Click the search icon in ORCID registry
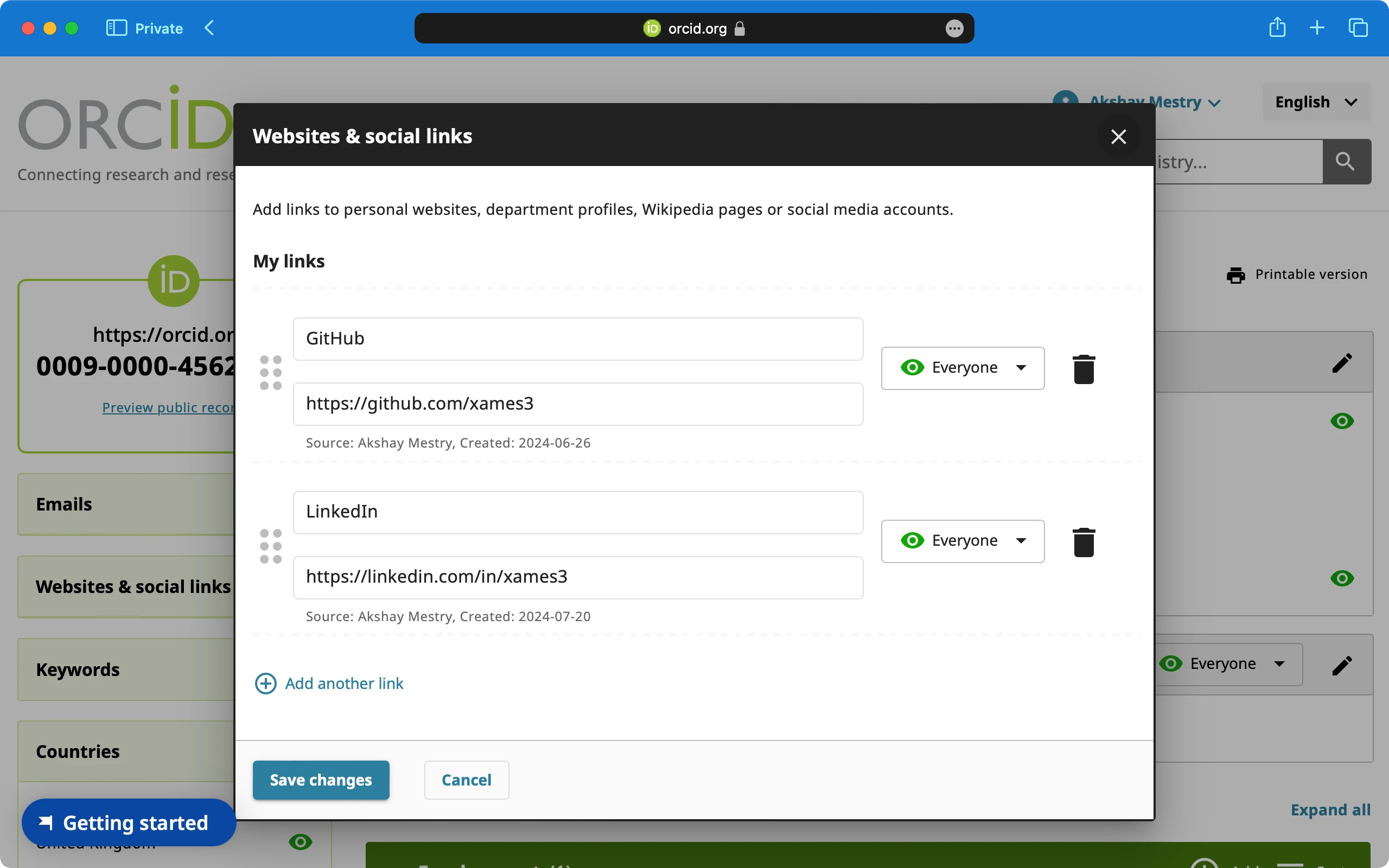1389x868 pixels. coord(1348,162)
